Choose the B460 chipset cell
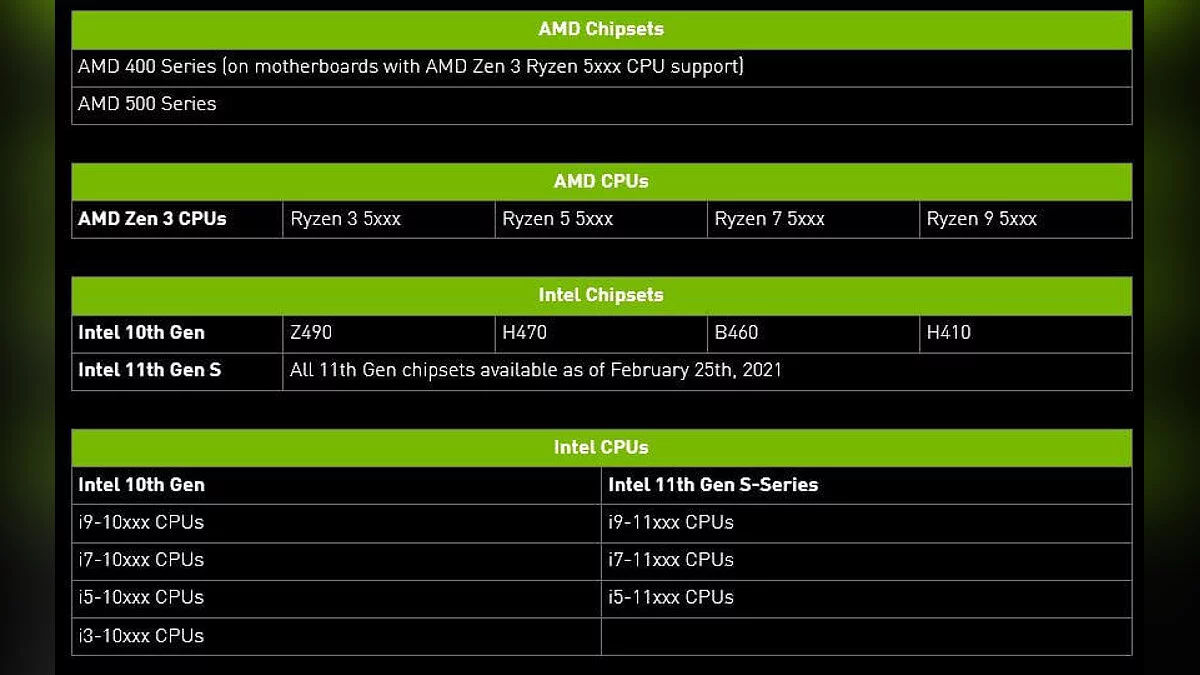Image resolution: width=1200 pixels, height=675 pixels. [x=736, y=333]
